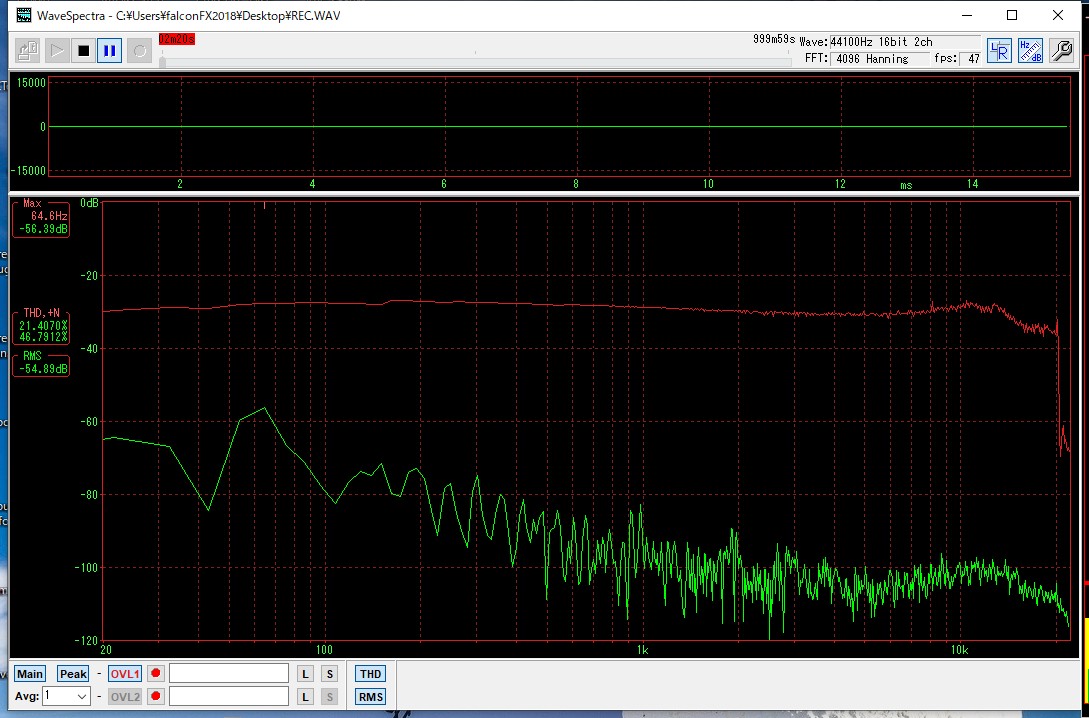The height and width of the screenshot is (718, 1089).
Task: Click the red record dot beside OVL2
Action: tap(156, 696)
